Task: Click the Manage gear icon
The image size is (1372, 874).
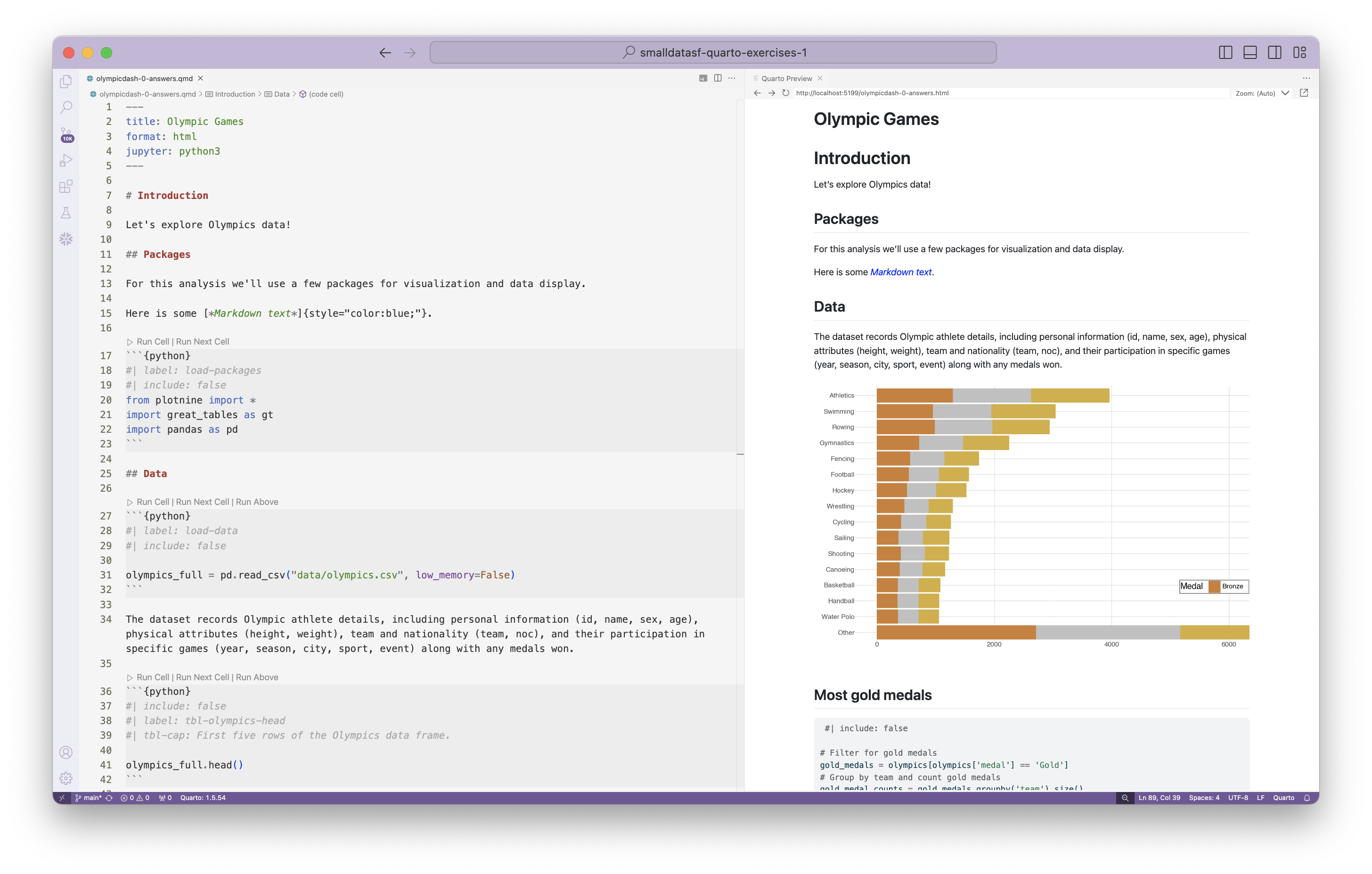Action: point(66,778)
